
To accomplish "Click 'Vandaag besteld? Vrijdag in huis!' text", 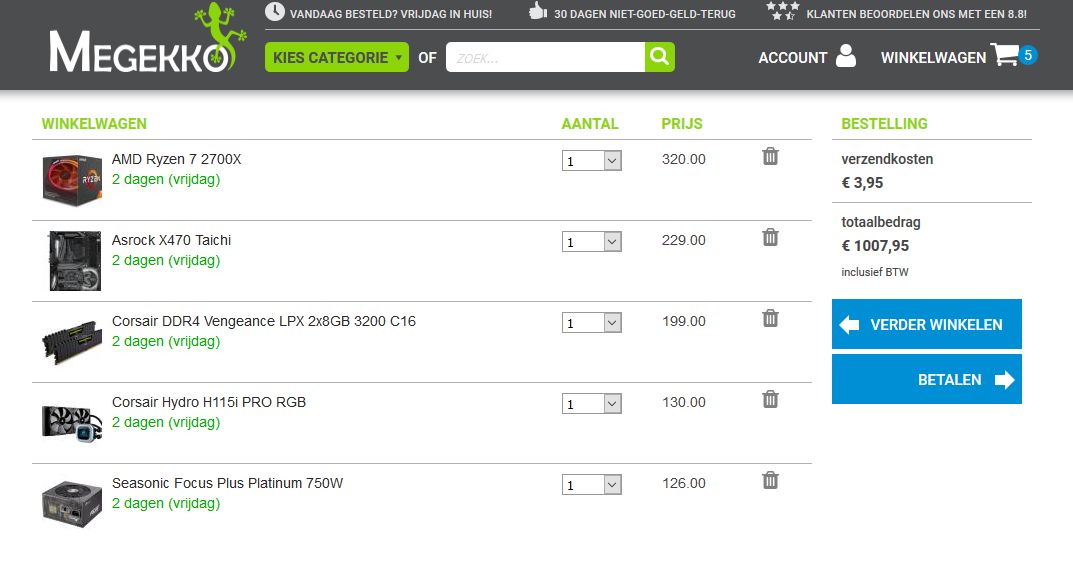I will pyautogui.click(x=391, y=14).
